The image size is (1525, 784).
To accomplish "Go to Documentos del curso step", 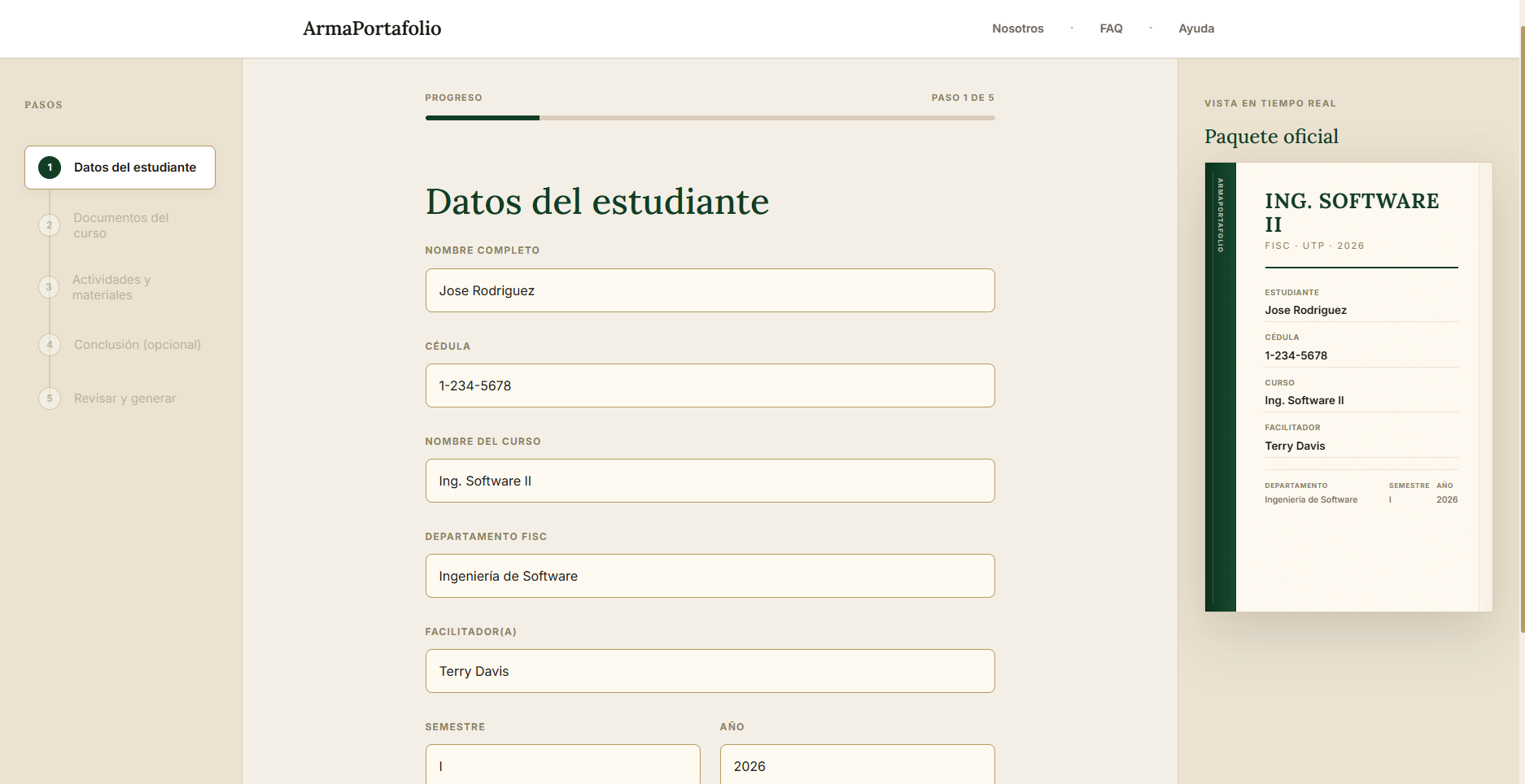I will [x=120, y=225].
